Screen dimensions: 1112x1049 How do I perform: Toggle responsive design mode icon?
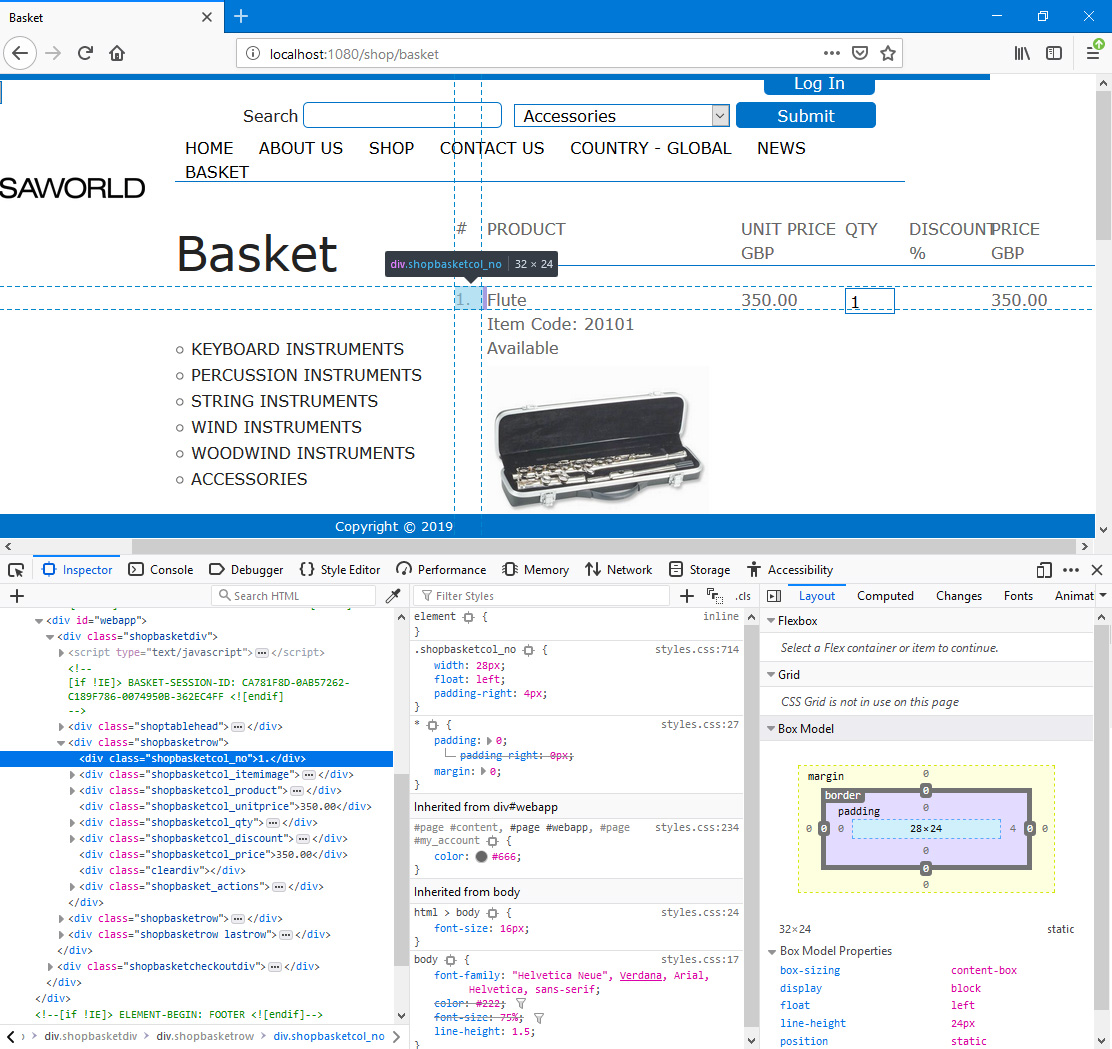point(1044,570)
